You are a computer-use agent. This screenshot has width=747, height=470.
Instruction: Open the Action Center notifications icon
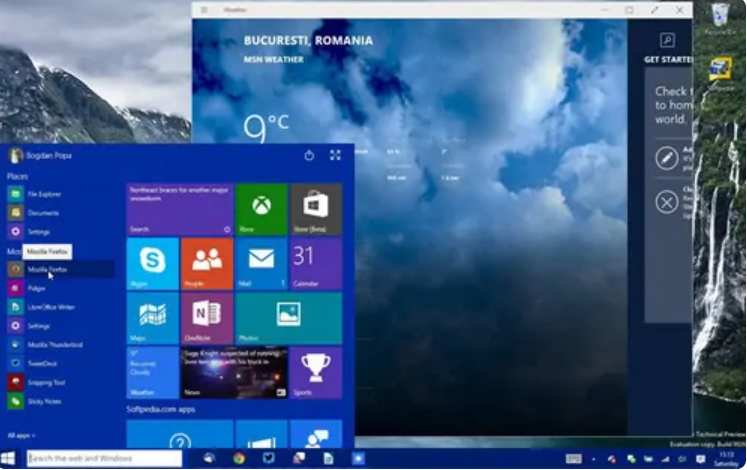700,459
